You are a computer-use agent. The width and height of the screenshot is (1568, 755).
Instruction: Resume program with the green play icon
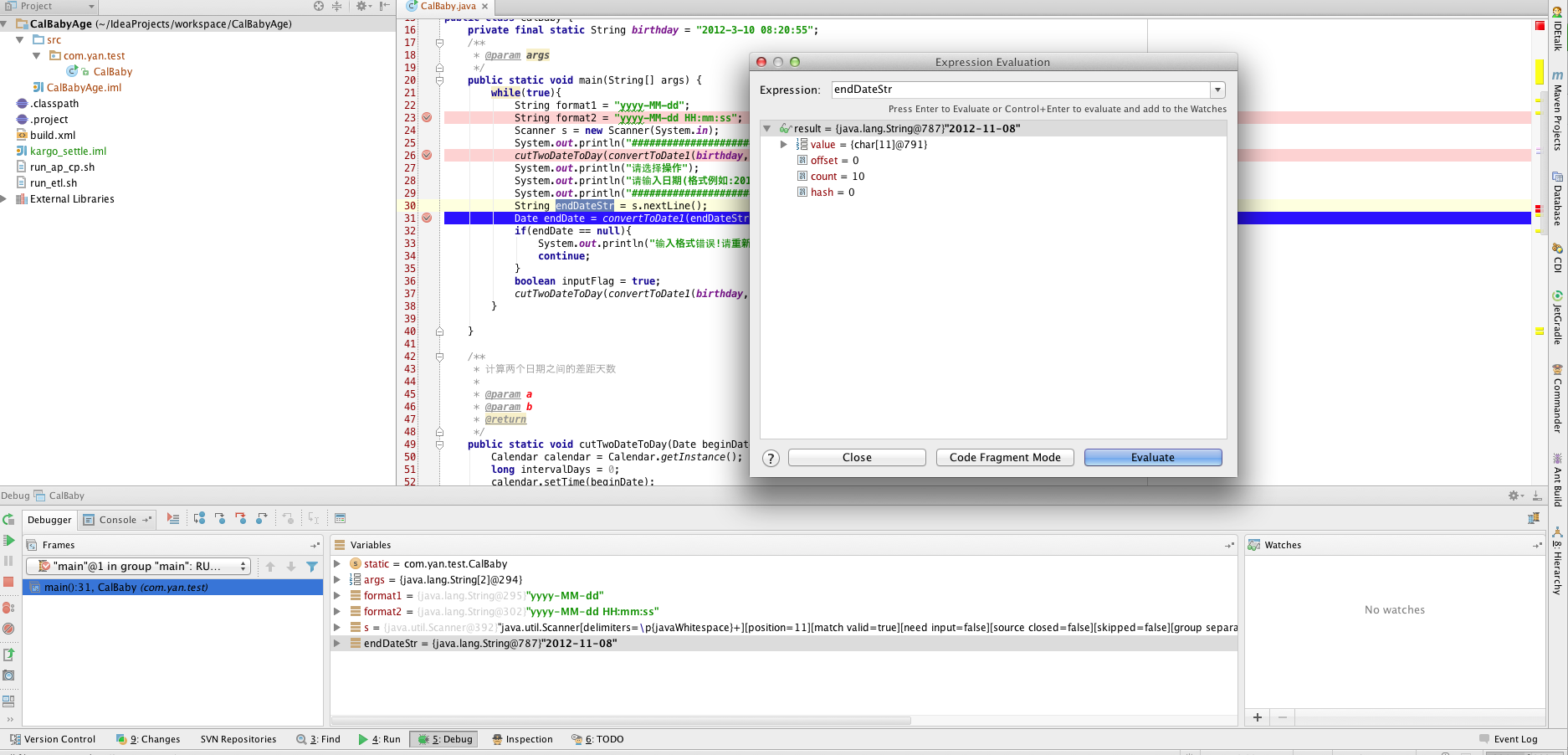(8, 541)
